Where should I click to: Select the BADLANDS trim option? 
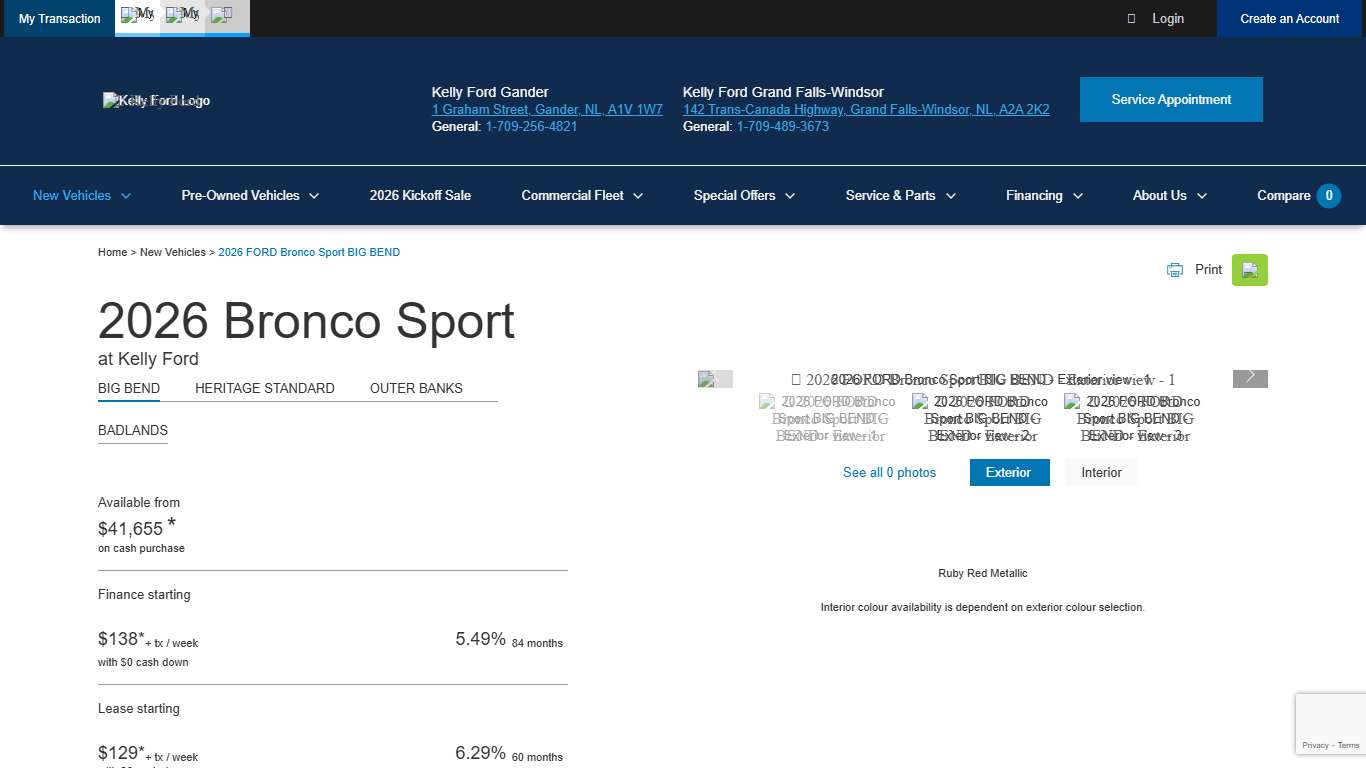[x=132, y=430]
